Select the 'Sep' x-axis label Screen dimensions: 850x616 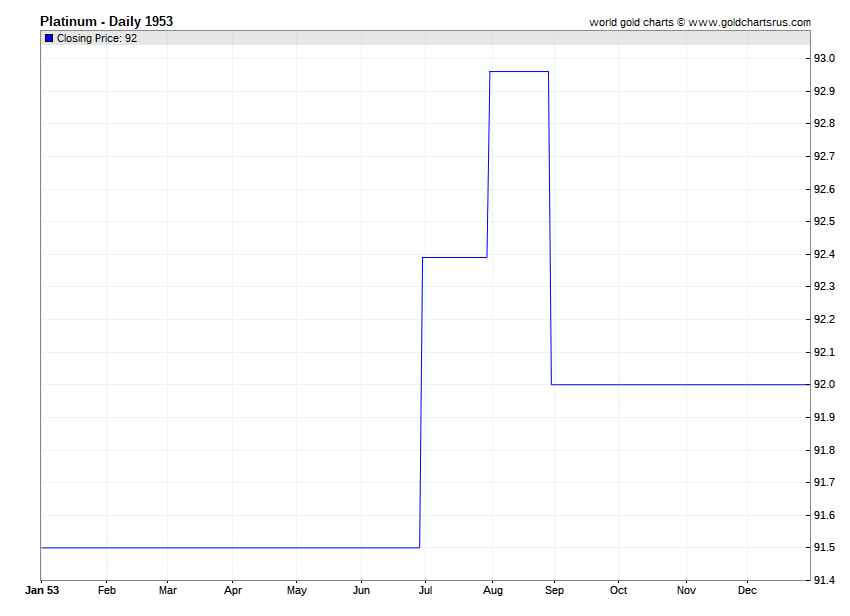coord(554,591)
